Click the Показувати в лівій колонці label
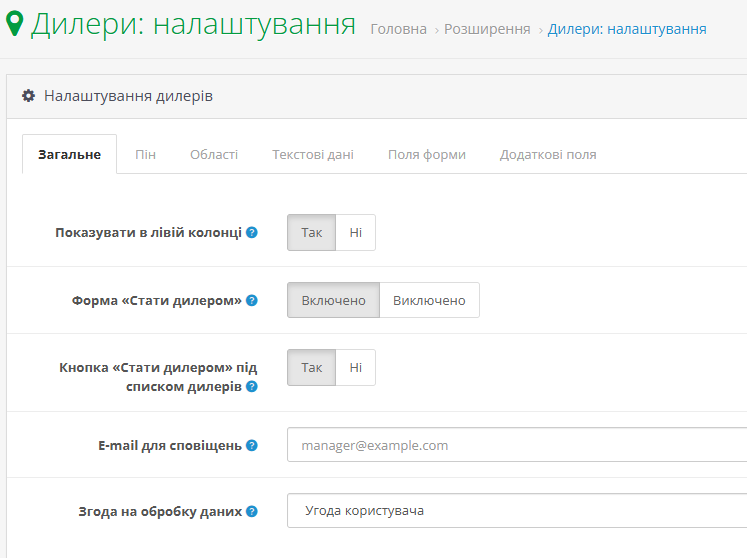This screenshot has height=558, width=747. click(149, 233)
